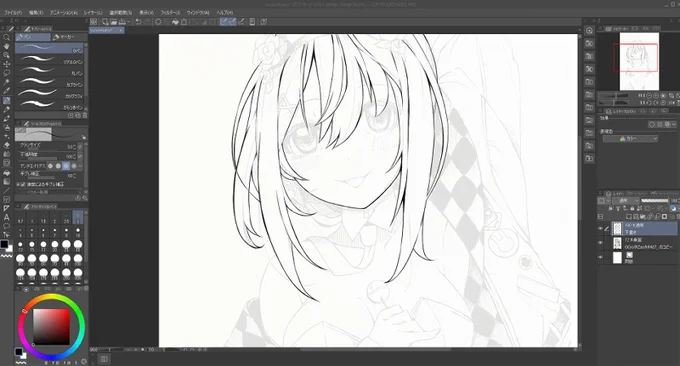Open the レイヤー menu
Screen dimensions: 680x366
(93, 13)
